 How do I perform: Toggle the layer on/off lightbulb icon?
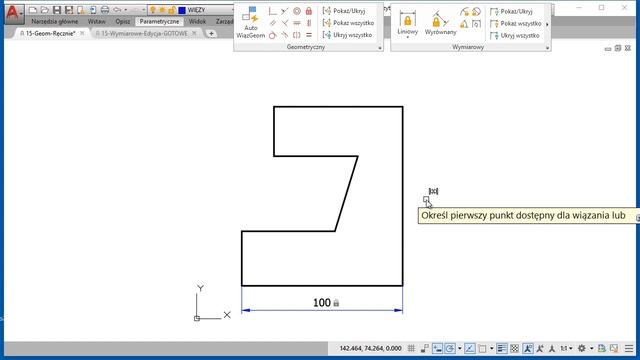pos(153,10)
